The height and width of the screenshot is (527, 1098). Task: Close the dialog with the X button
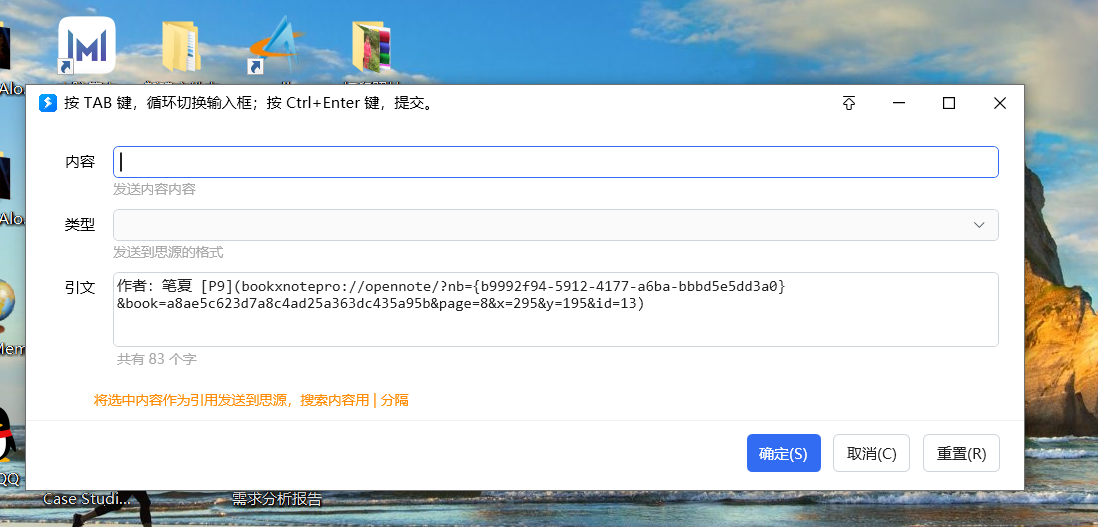1000,104
